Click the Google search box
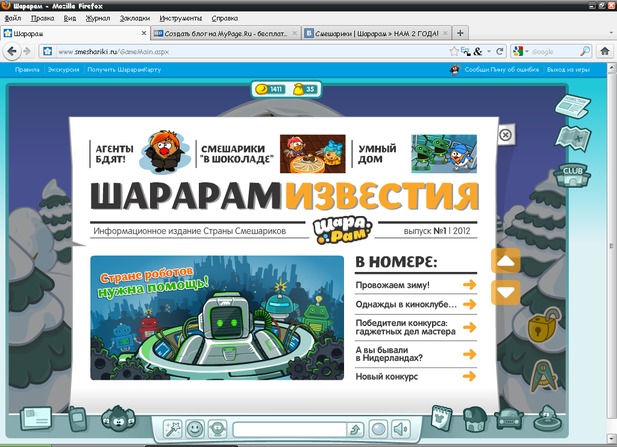The width and height of the screenshot is (617, 447). coord(554,52)
